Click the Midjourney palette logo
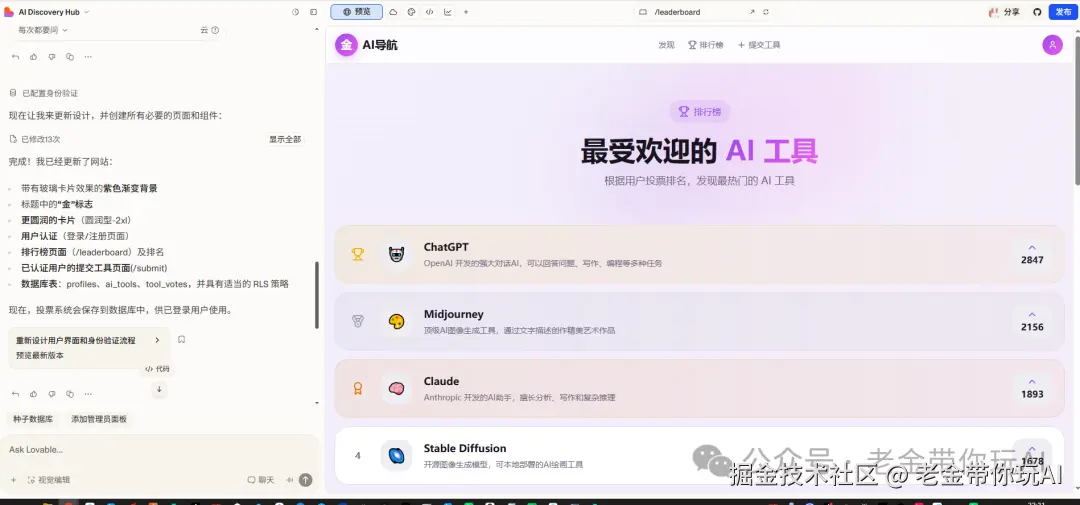Viewport: 1080px width, 505px height. pos(396,321)
